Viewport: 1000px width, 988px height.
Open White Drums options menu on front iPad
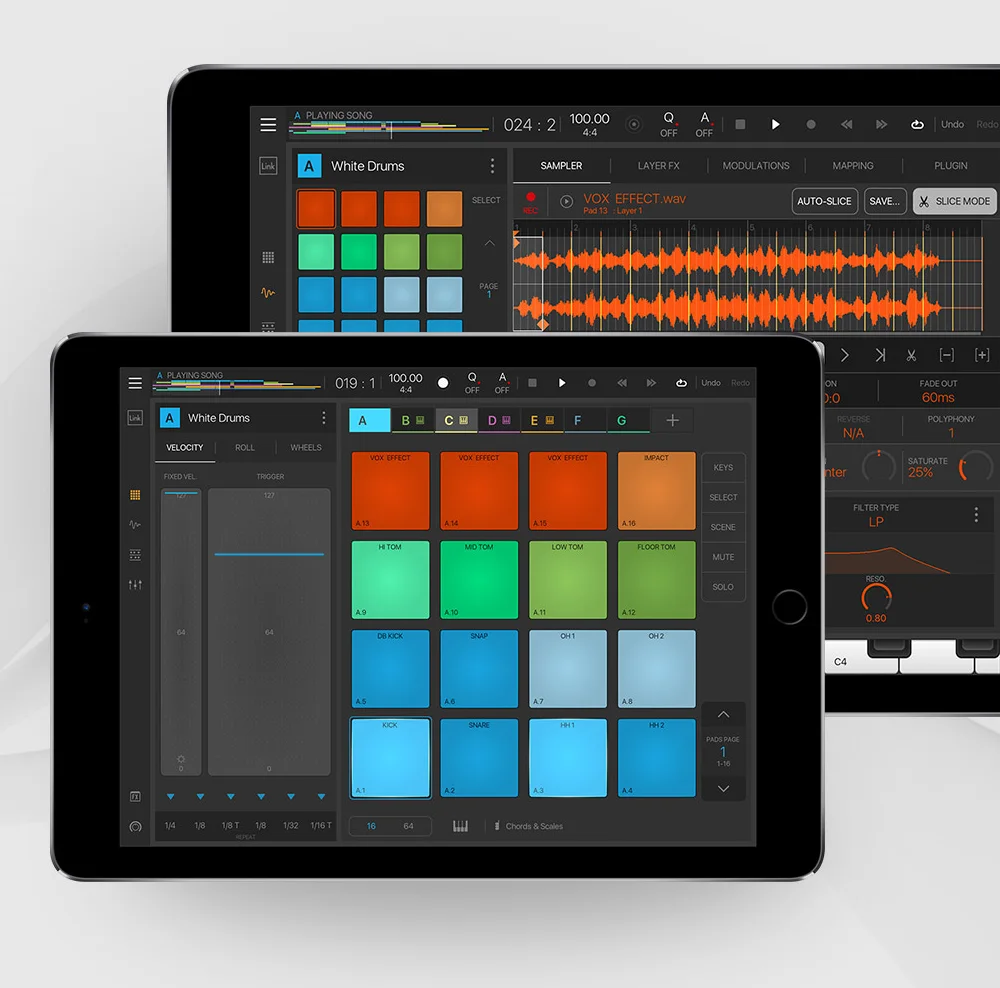(323, 418)
